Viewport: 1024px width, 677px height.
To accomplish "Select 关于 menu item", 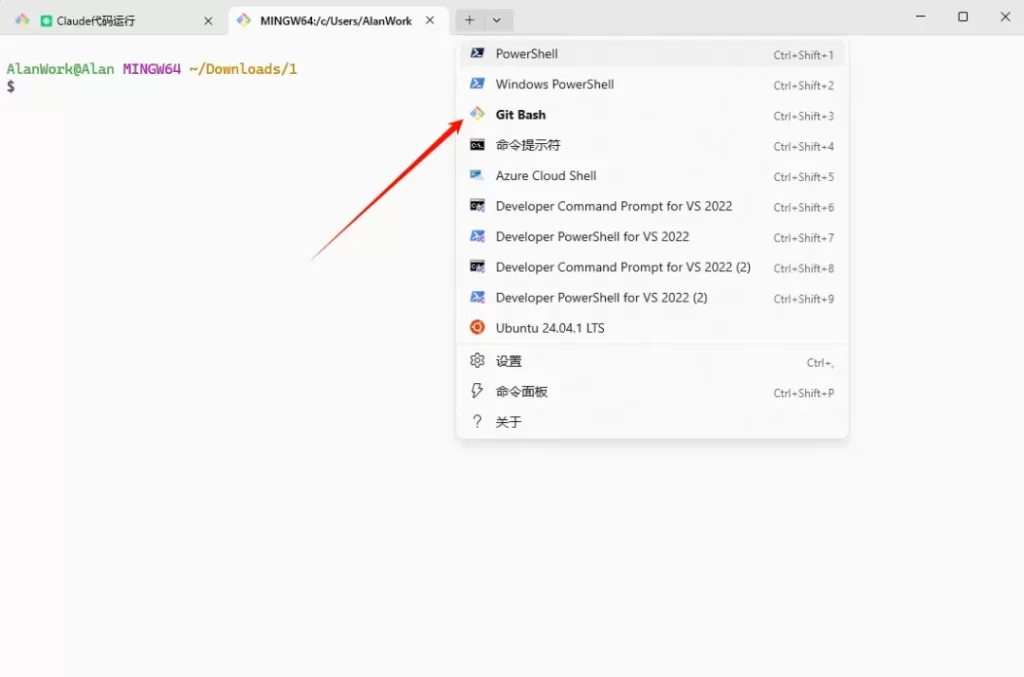I will tap(652, 422).
